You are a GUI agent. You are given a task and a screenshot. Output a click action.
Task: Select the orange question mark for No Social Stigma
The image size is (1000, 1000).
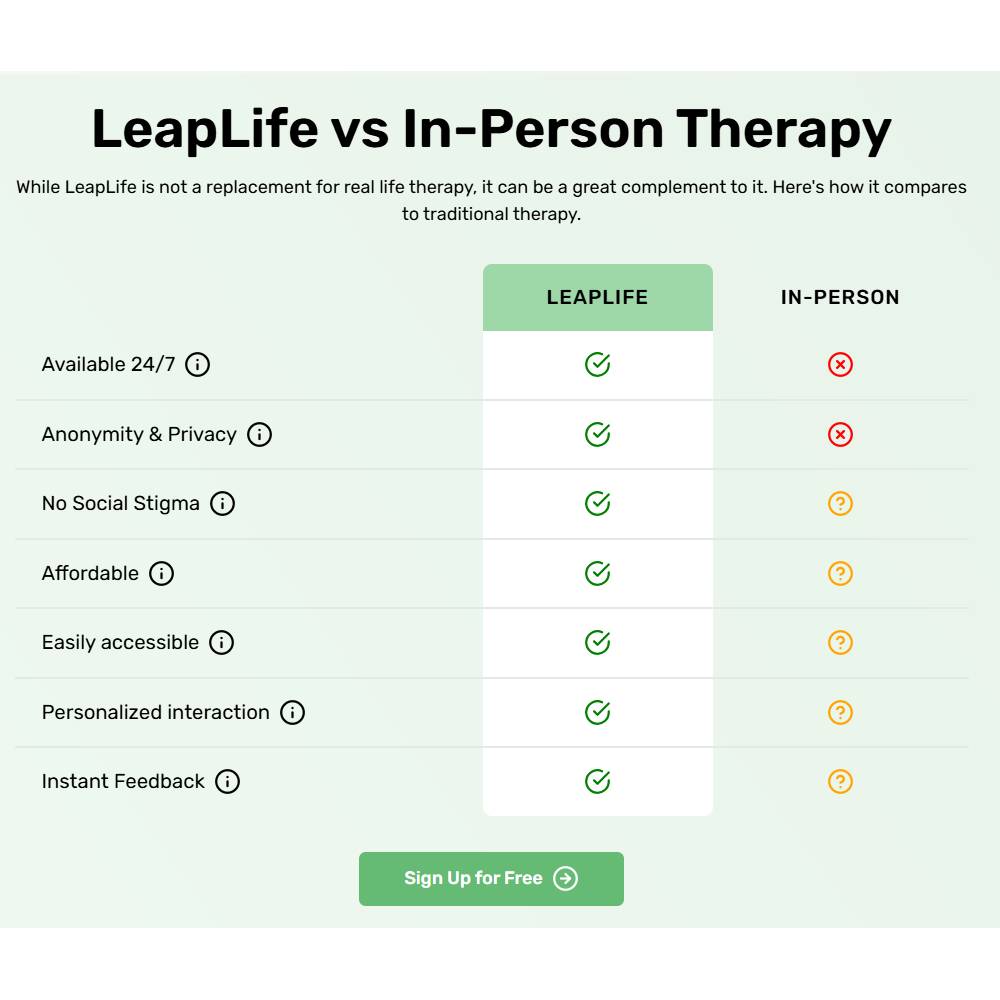click(840, 504)
